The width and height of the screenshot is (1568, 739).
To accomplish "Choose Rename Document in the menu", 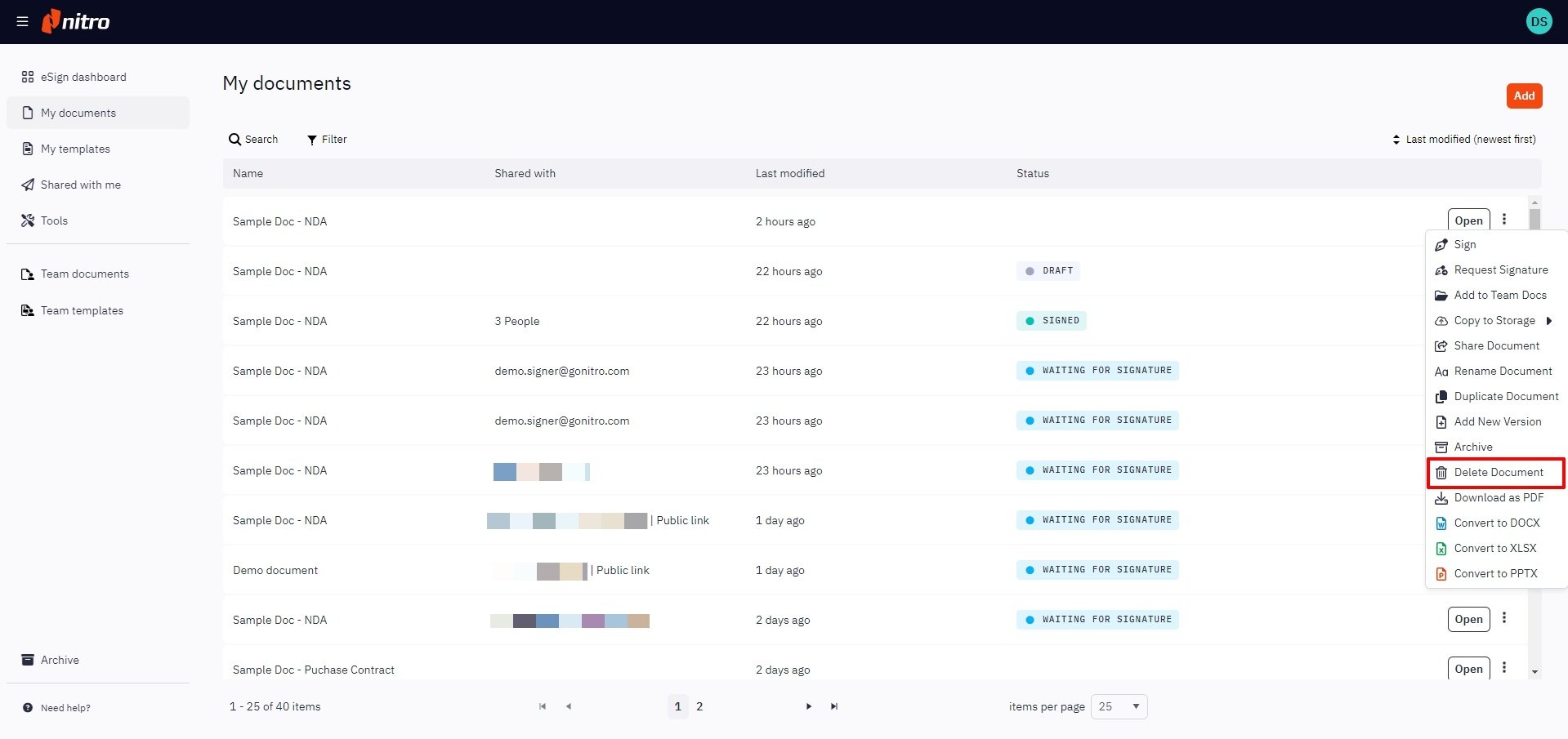I will 1502,372.
